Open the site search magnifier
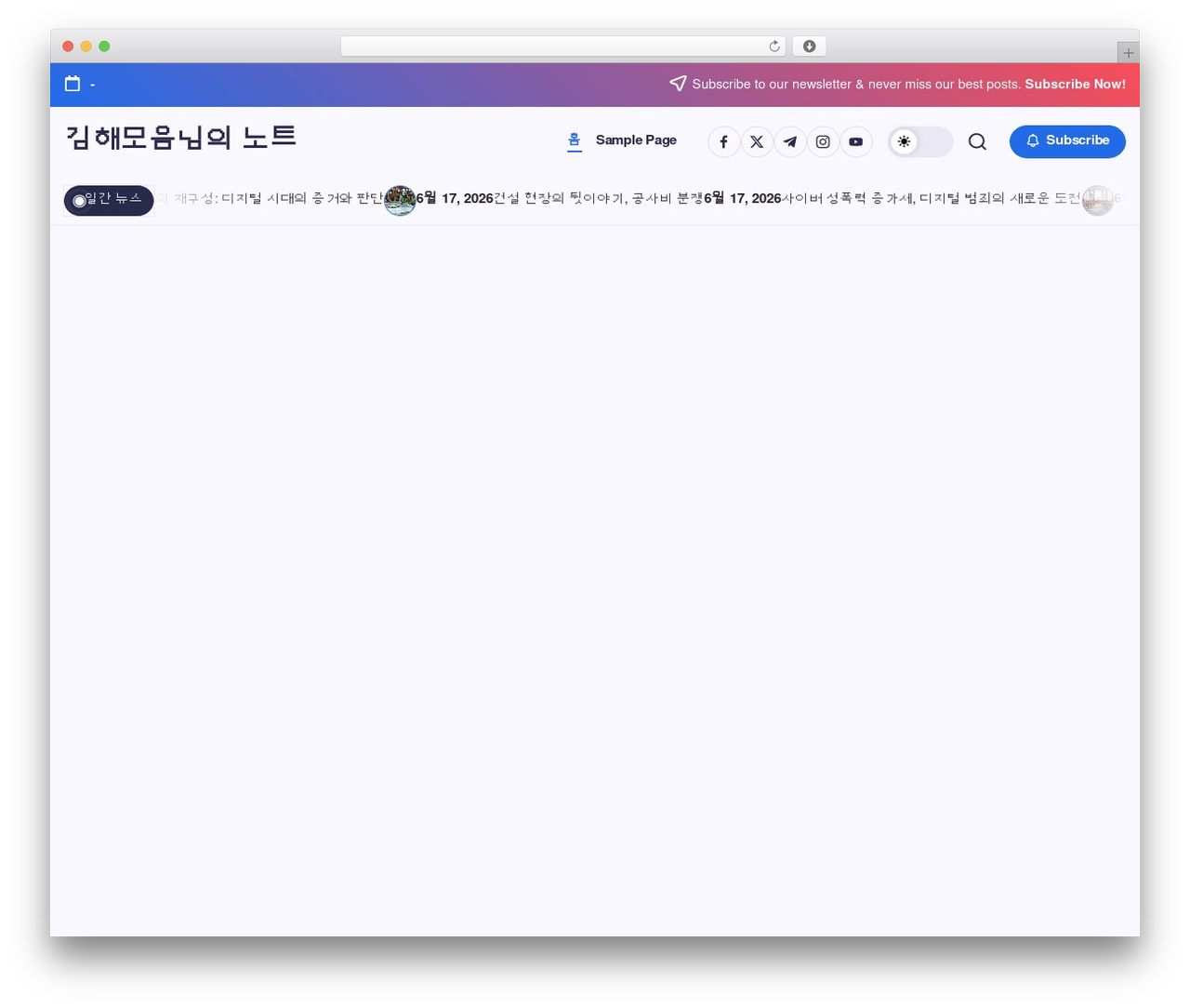The image size is (1190, 1008). click(x=977, y=141)
